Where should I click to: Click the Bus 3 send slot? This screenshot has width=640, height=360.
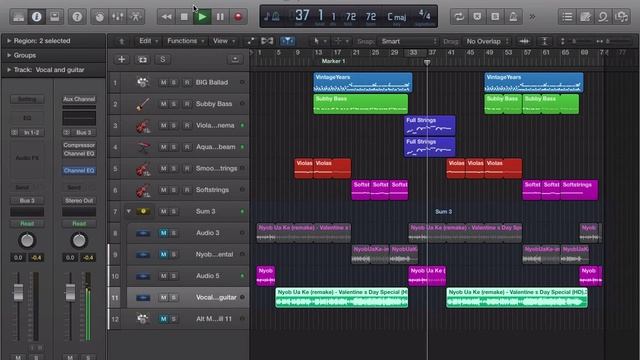(x=27, y=200)
